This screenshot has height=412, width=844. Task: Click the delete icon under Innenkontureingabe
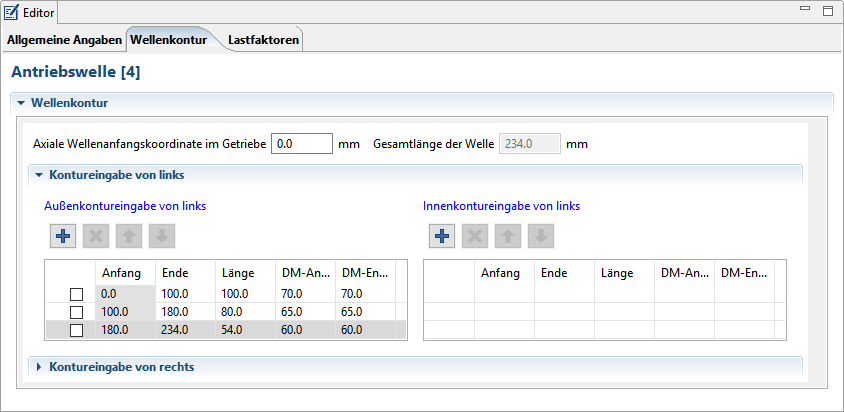[x=476, y=236]
